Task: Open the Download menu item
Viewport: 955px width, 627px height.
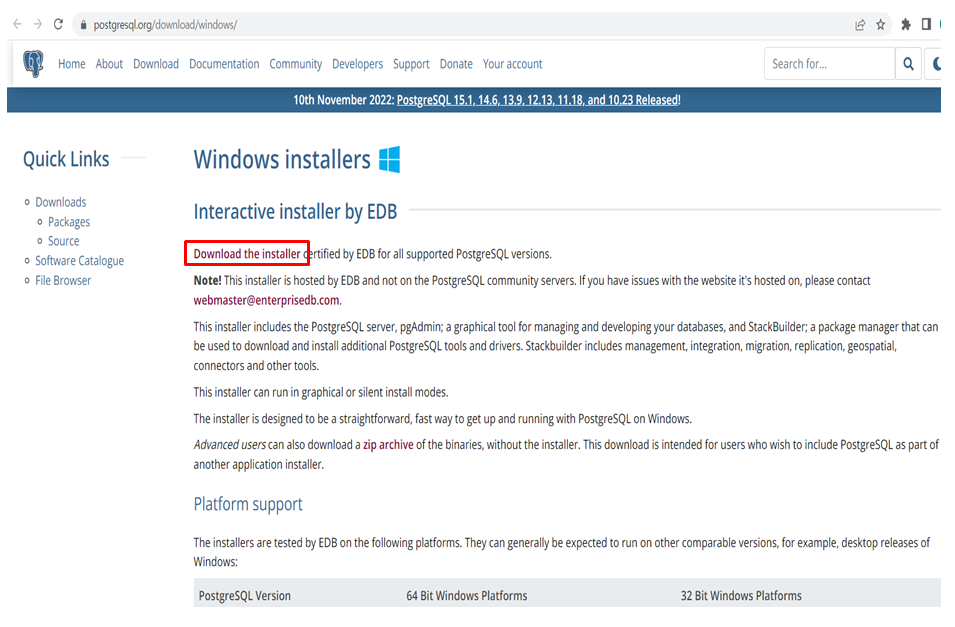Action: click(x=156, y=64)
